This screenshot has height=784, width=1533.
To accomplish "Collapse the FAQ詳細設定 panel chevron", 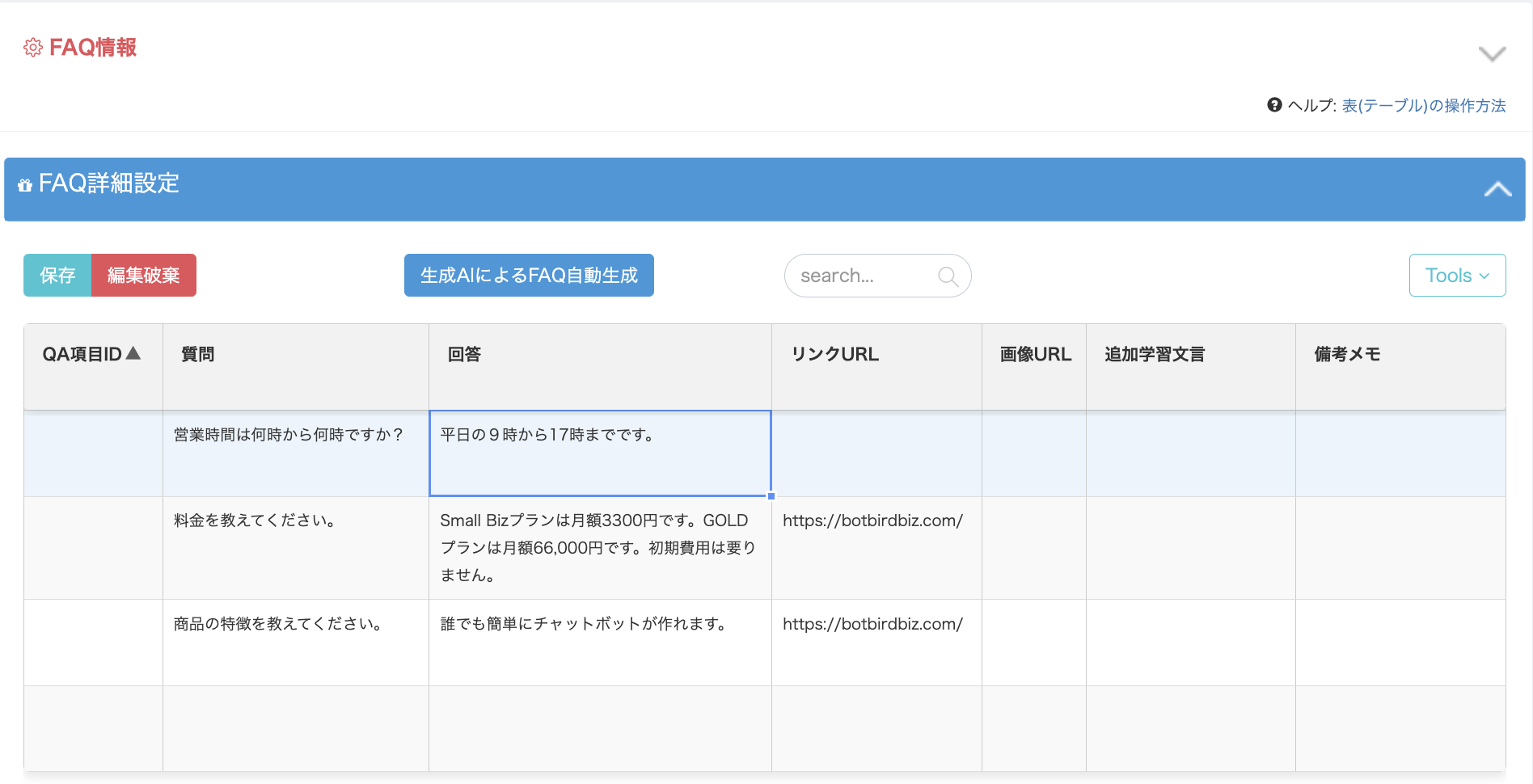I will tap(1497, 189).
